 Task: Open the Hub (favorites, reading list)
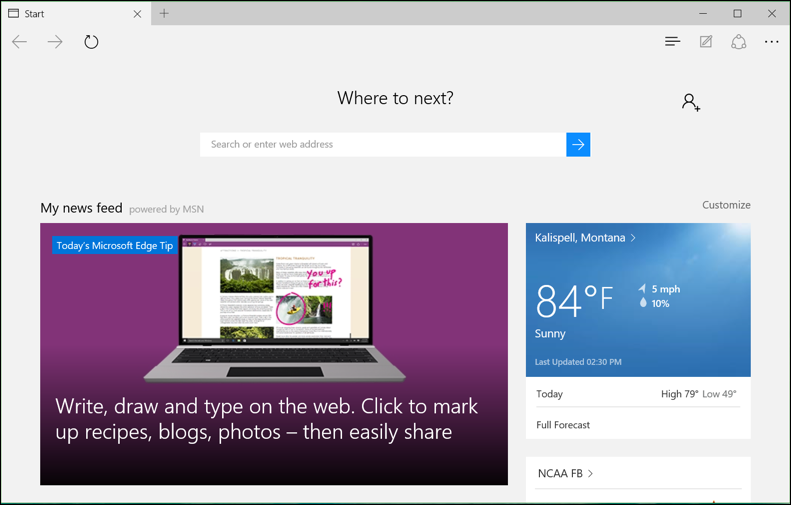(672, 42)
